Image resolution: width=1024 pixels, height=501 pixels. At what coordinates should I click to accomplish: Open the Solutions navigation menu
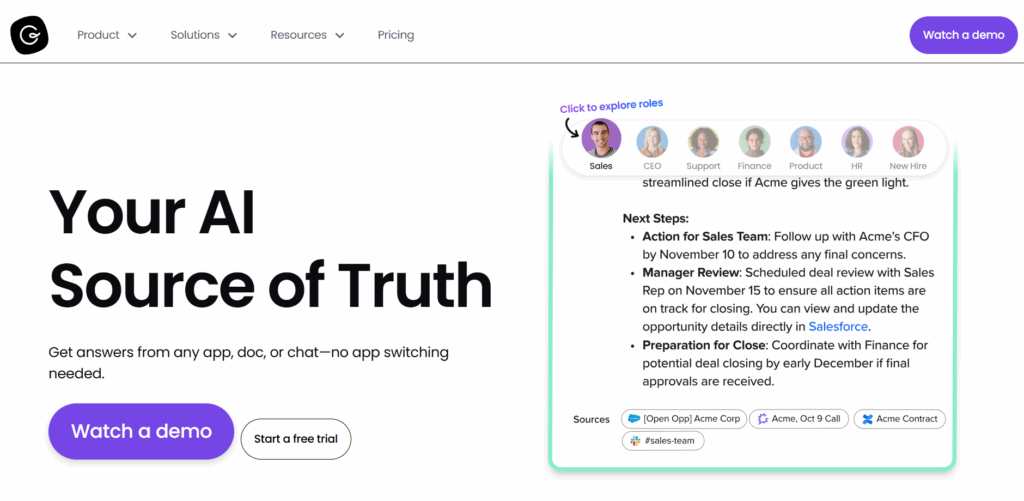(204, 35)
